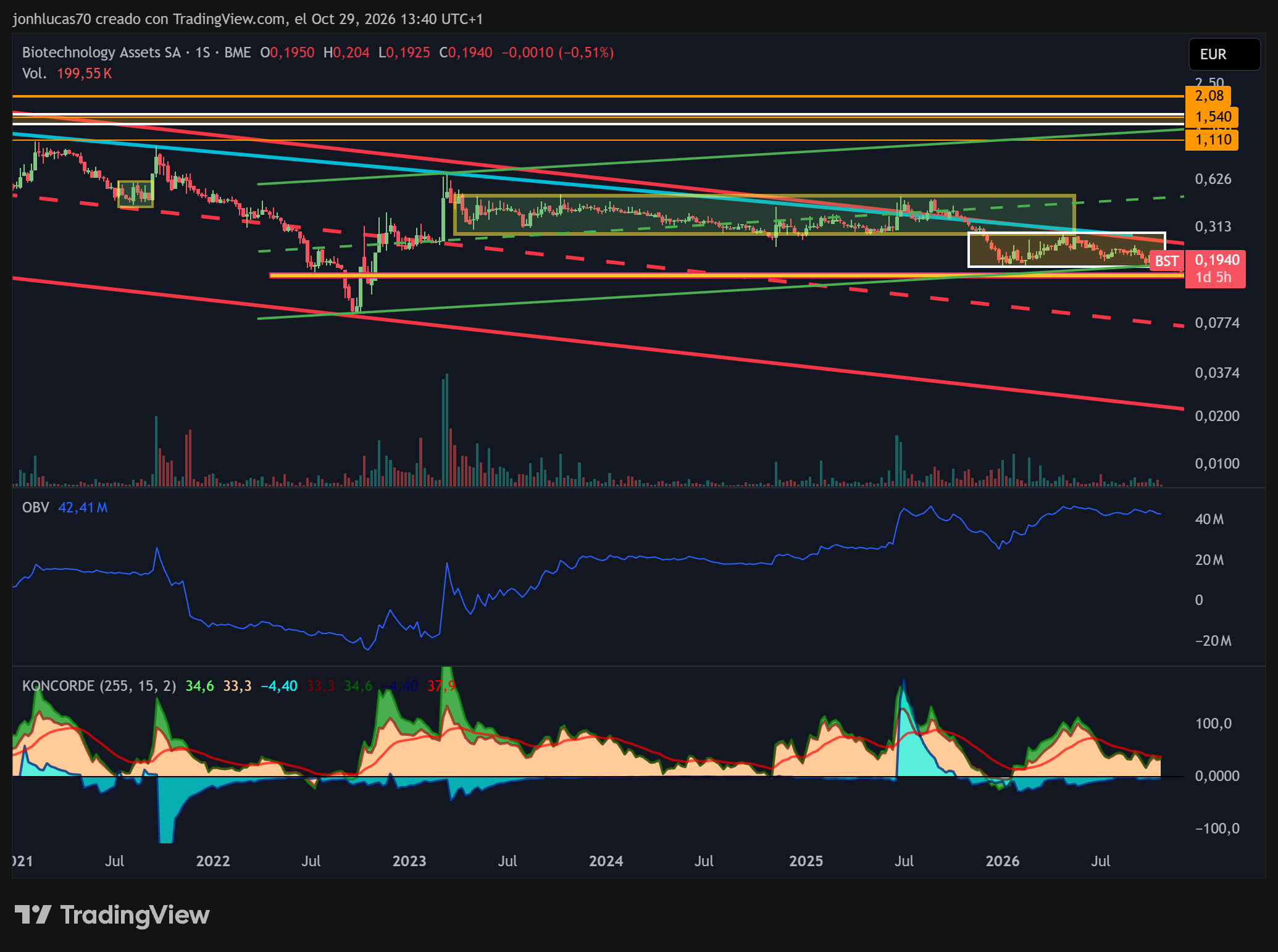Click the Biotechnology Assets SA symbol title
Image resolution: width=1278 pixels, height=952 pixels.
pos(101,52)
